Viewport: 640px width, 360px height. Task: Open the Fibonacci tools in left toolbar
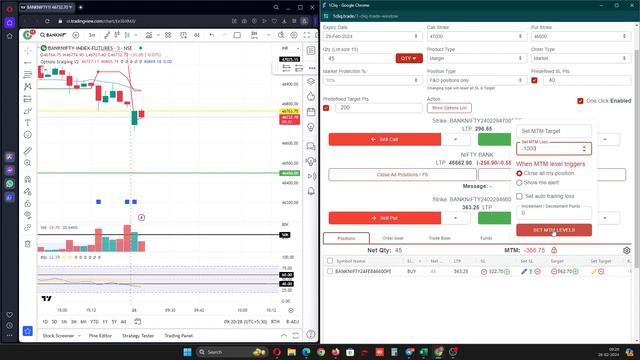[28, 74]
